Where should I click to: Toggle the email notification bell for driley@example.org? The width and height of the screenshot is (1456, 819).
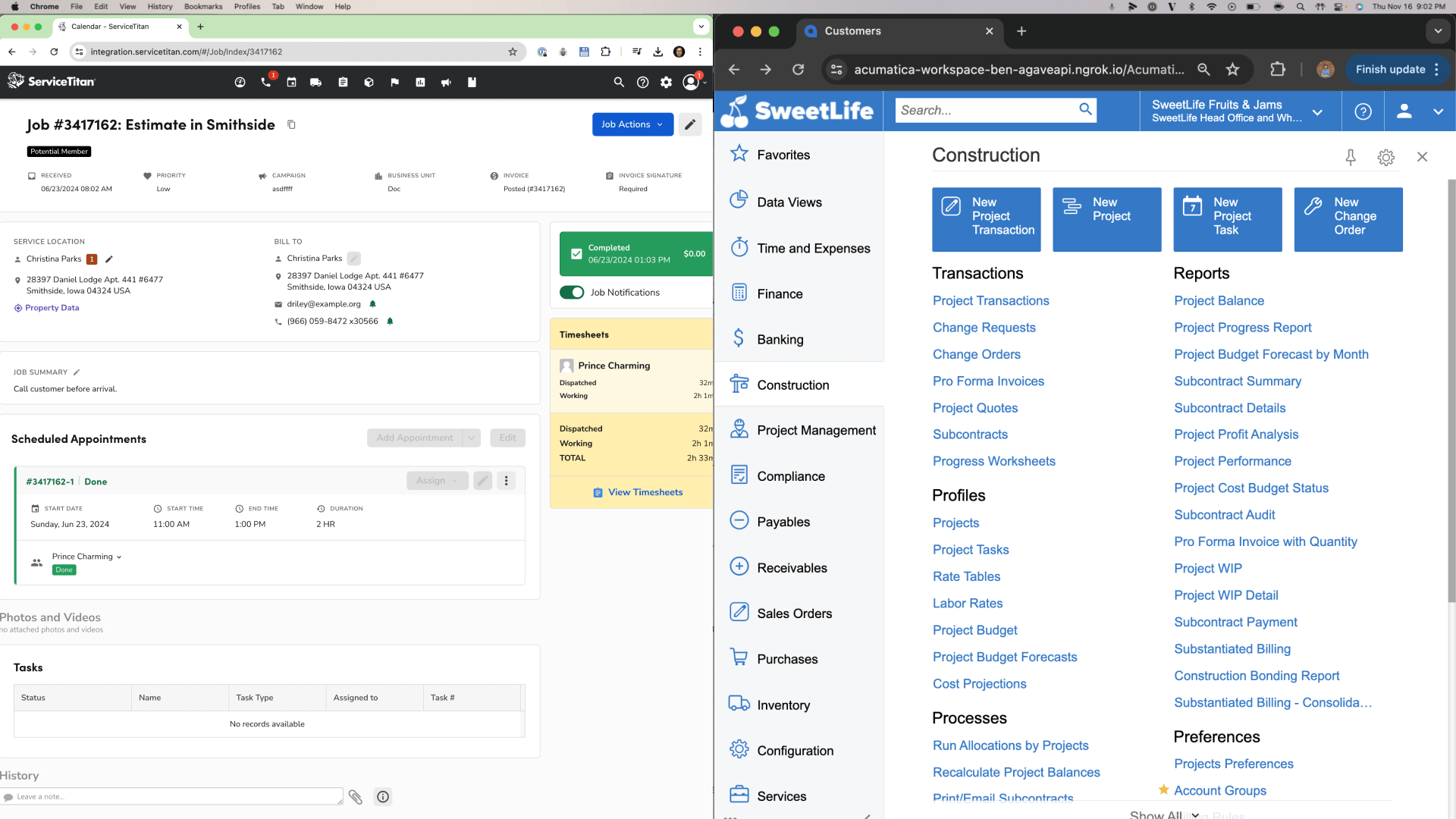pyautogui.click(x=372, y=304)
